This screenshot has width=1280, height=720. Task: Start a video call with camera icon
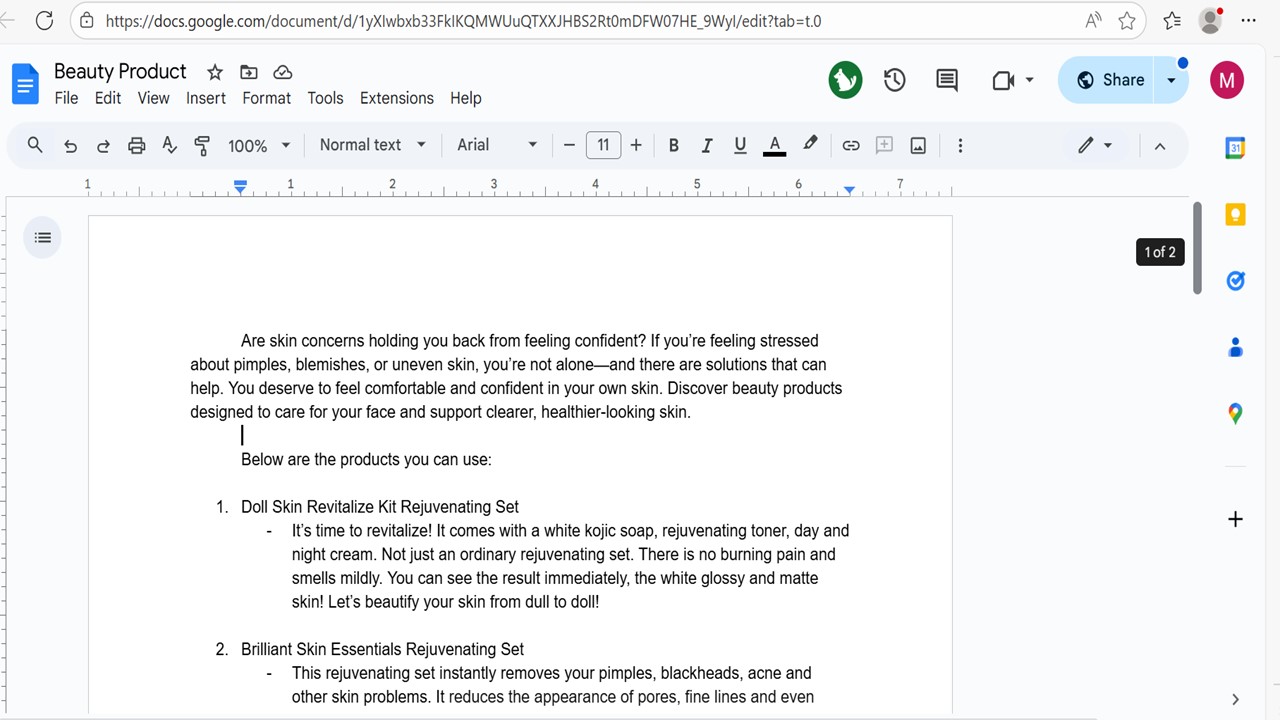coord(1003,80)
